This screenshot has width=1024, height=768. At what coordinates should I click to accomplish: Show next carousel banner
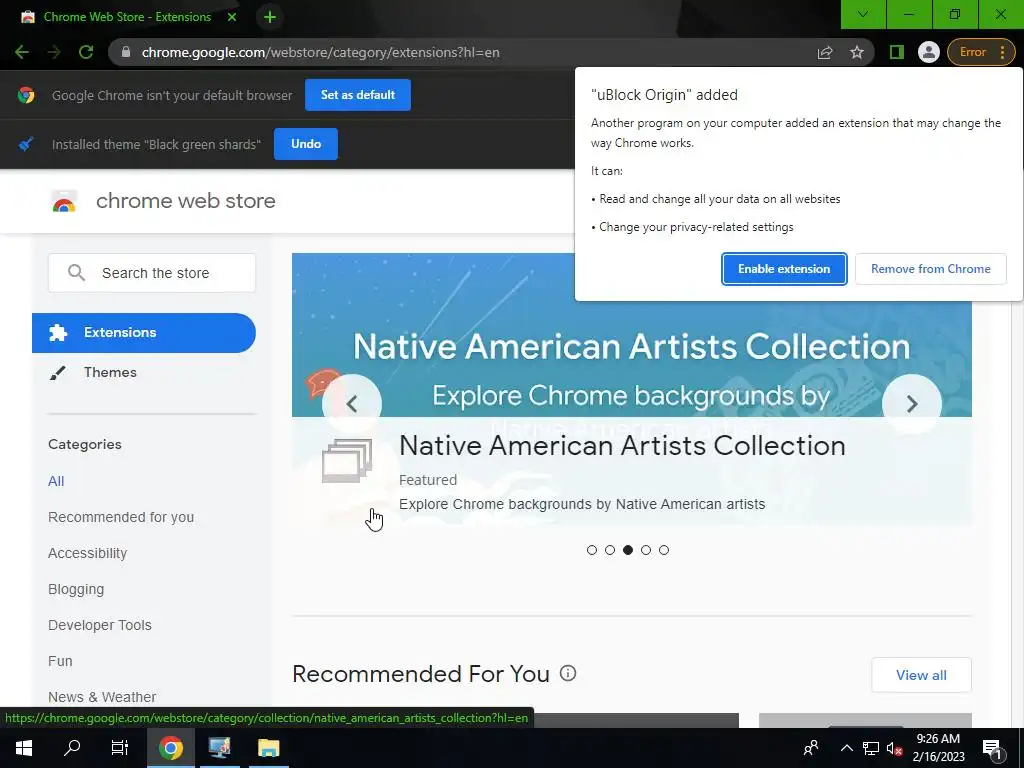coord(912,404)
